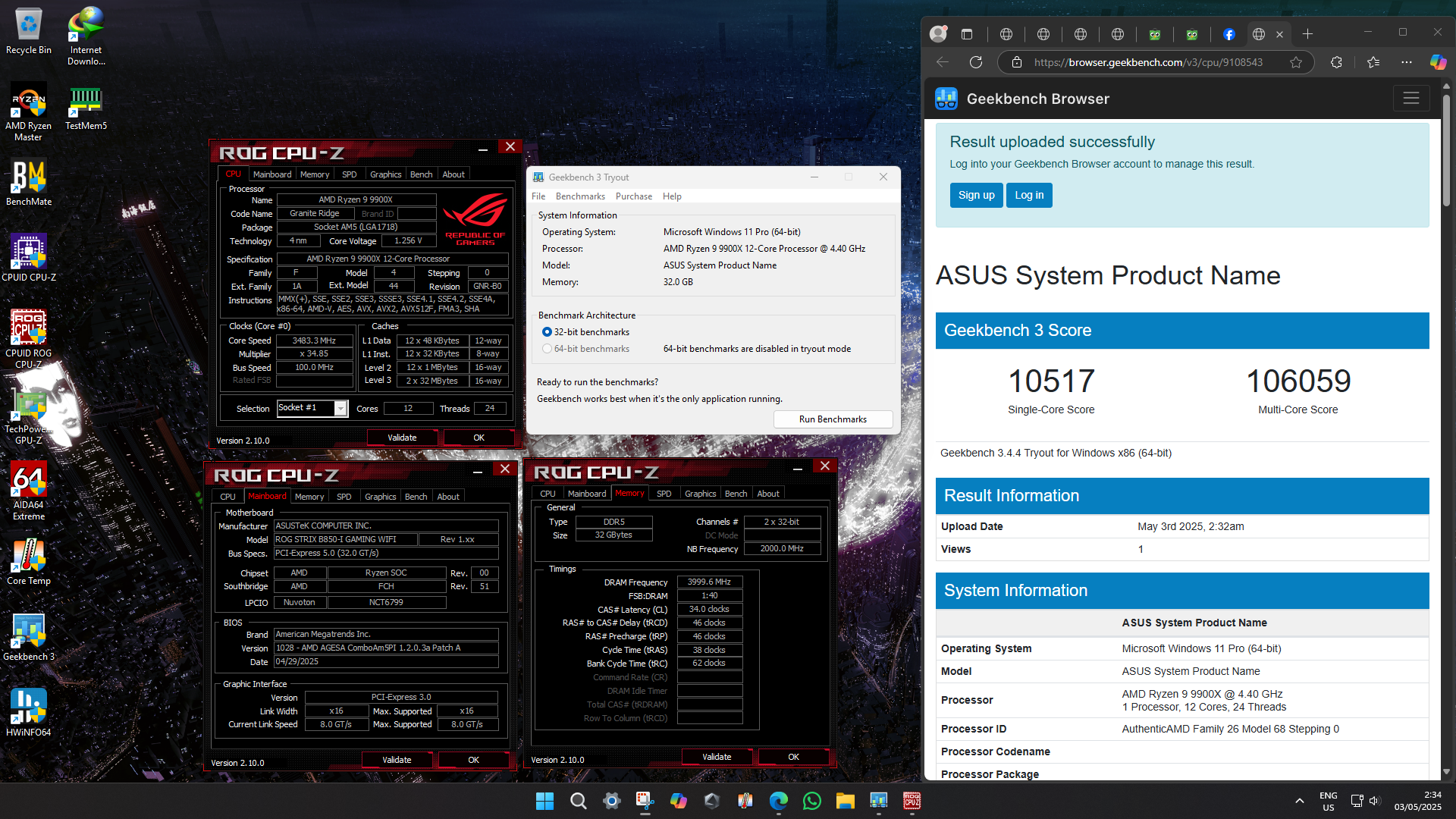Image resolution: width=1456 pixels, height=819 pixels.
Task: Click the 10517 single-core score
Action: coord(1051,381)
